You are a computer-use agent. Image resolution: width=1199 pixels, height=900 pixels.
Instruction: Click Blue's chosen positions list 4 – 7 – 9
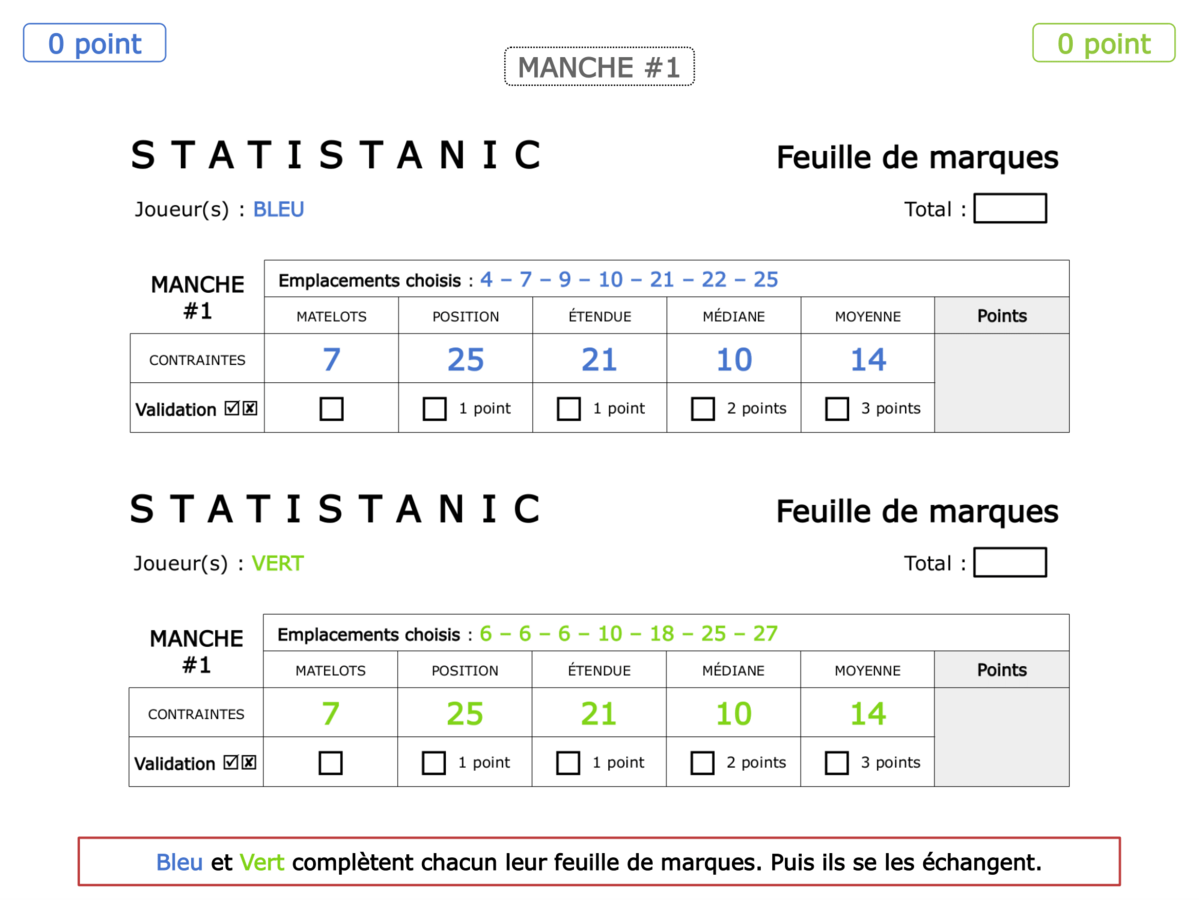[x=629, y=280]
